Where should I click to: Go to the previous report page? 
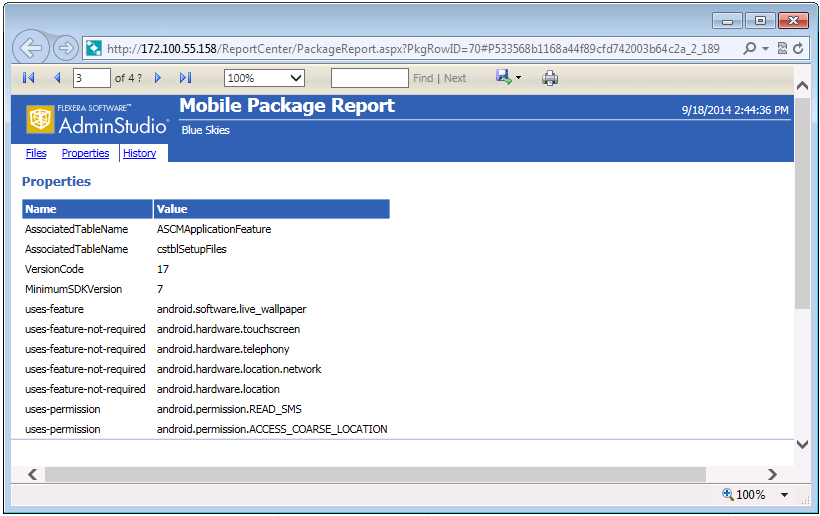pos(57,78)
